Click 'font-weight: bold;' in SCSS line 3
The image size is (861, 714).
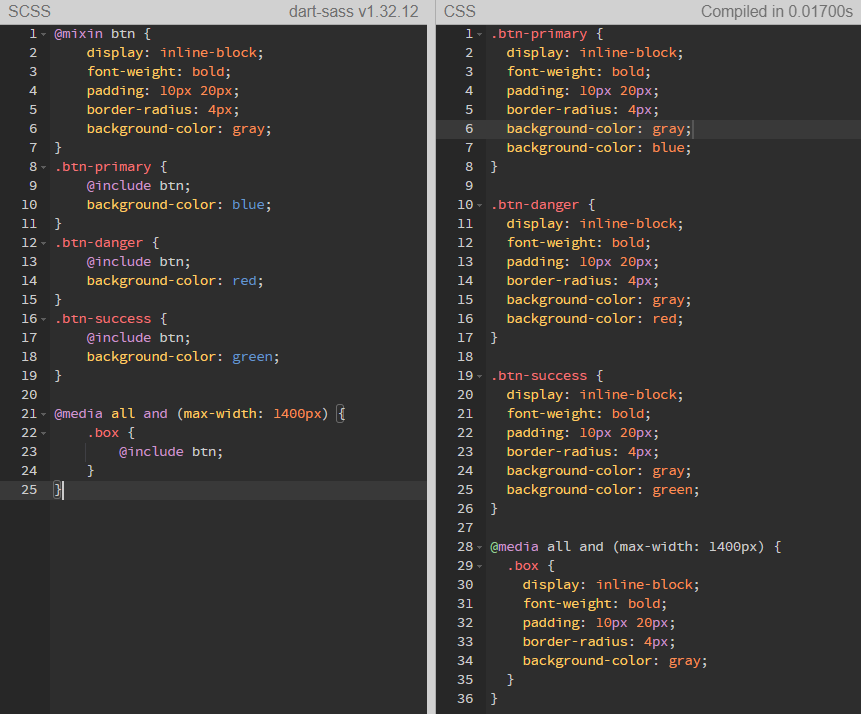(159, 71)
